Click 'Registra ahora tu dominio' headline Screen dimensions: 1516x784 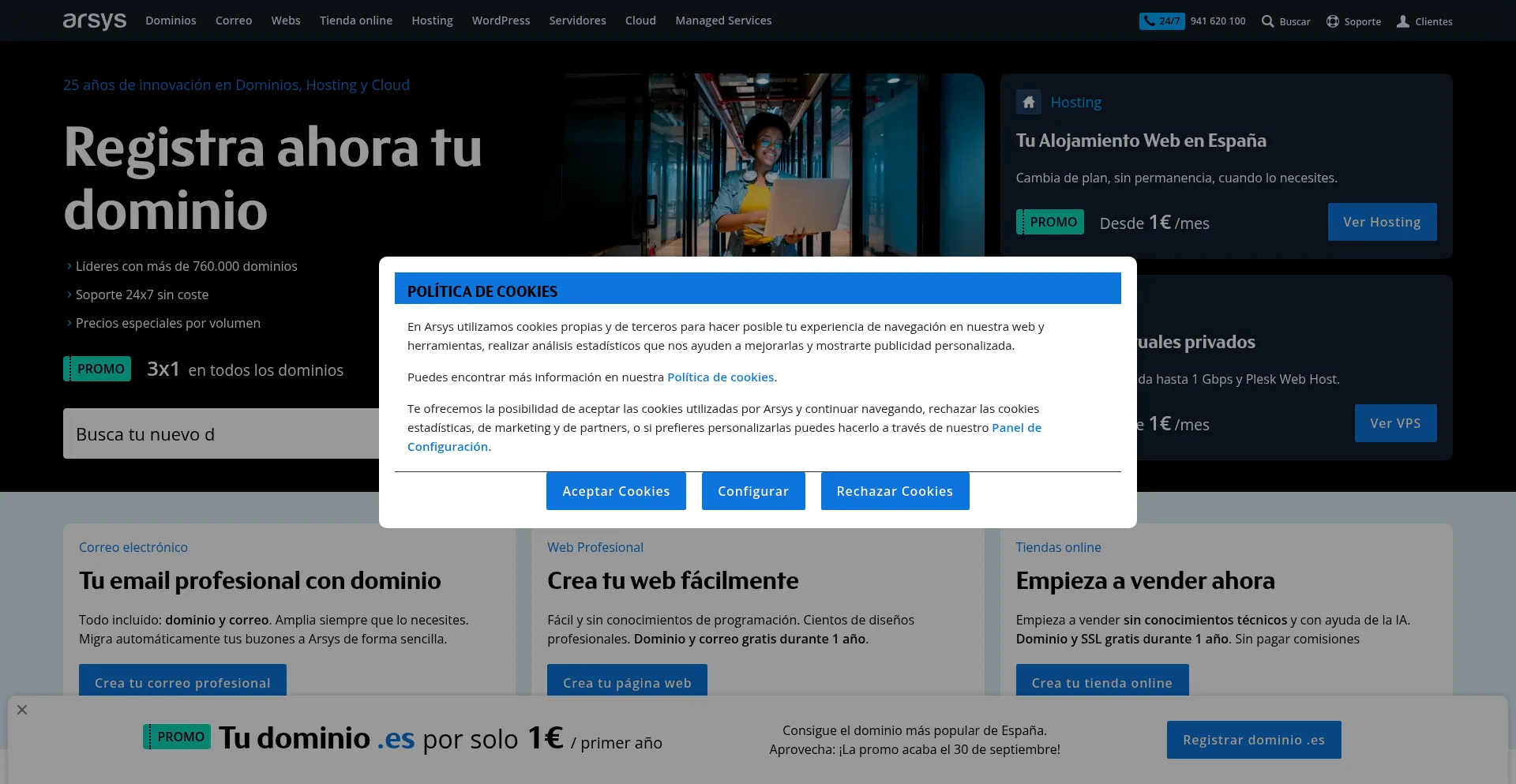click(x=272, y=178)
